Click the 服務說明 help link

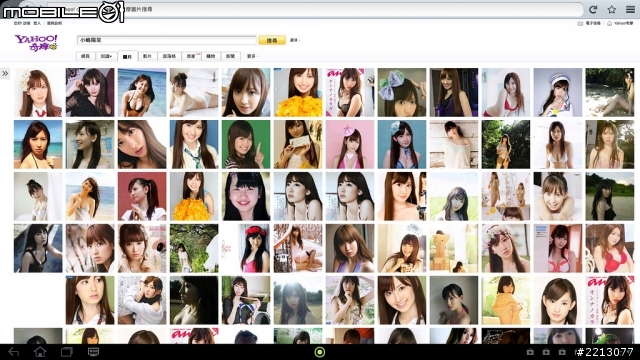(54, 23)
